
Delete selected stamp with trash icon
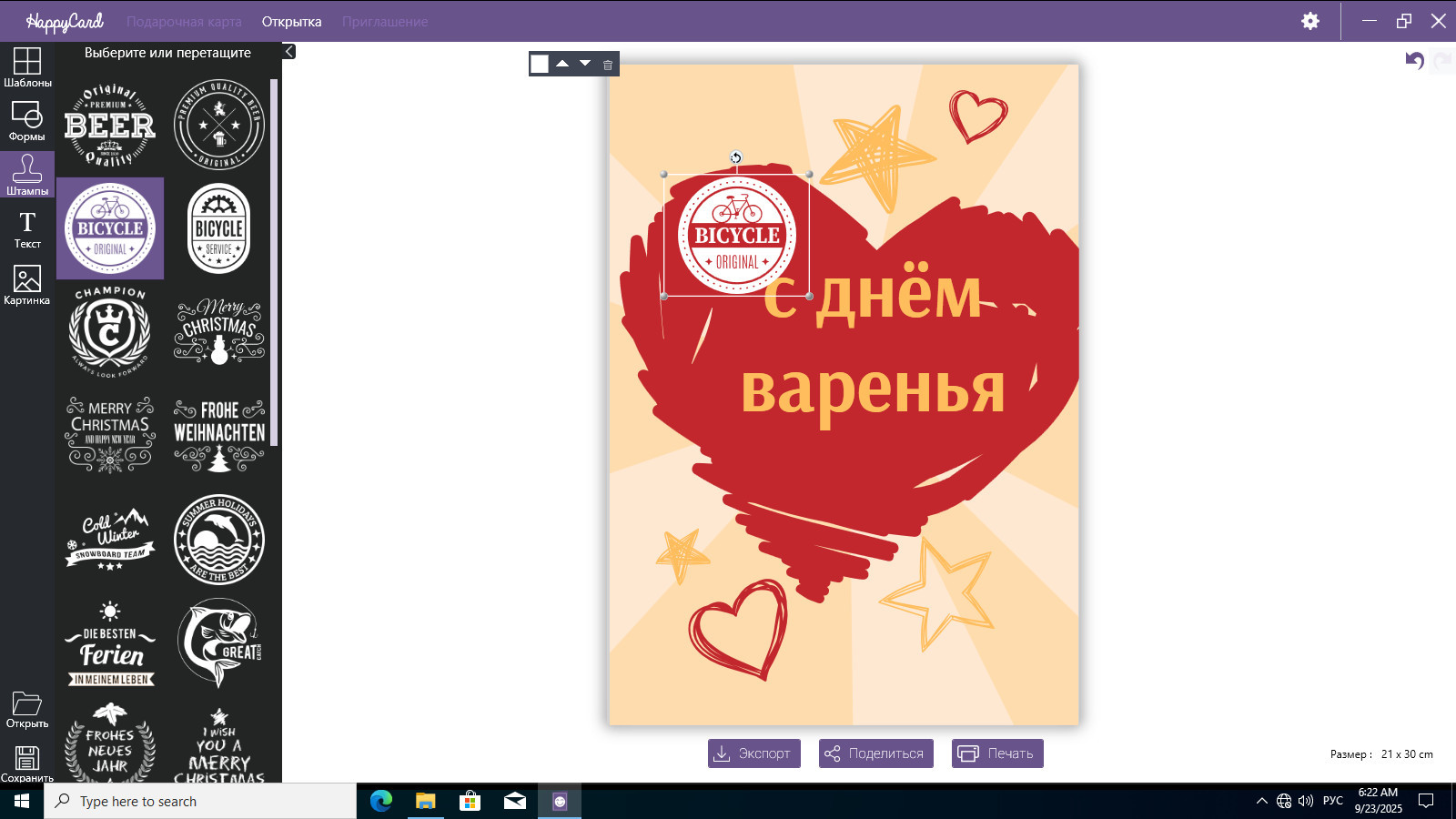(608, 65)
